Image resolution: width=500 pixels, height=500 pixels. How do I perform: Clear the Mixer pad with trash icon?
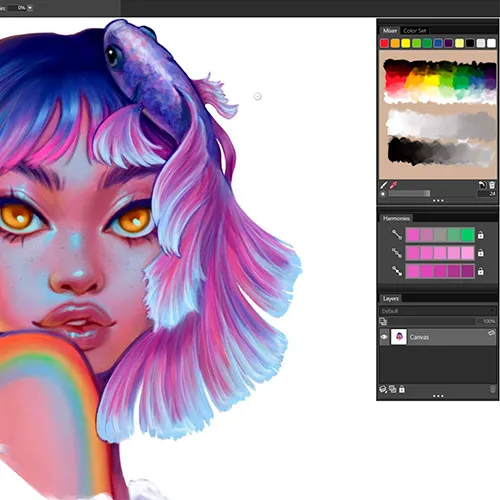click(x=492, y=185)
